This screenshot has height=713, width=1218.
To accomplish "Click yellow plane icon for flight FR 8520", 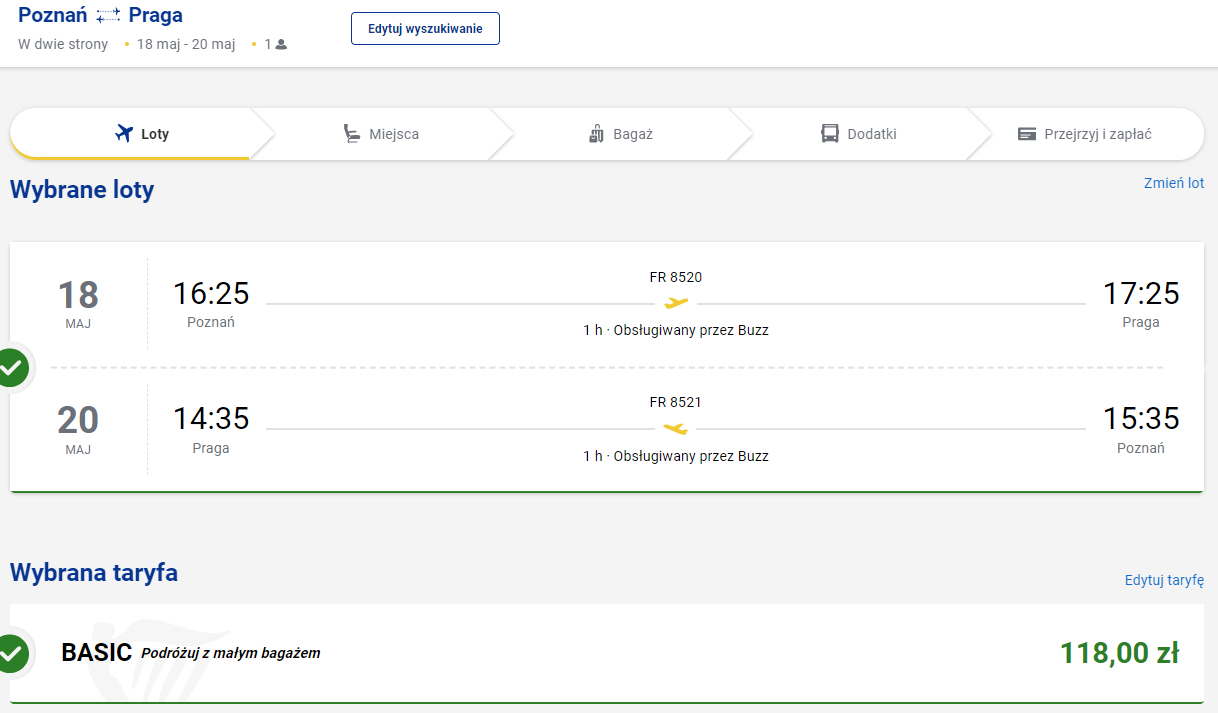I will coord(676,303).
